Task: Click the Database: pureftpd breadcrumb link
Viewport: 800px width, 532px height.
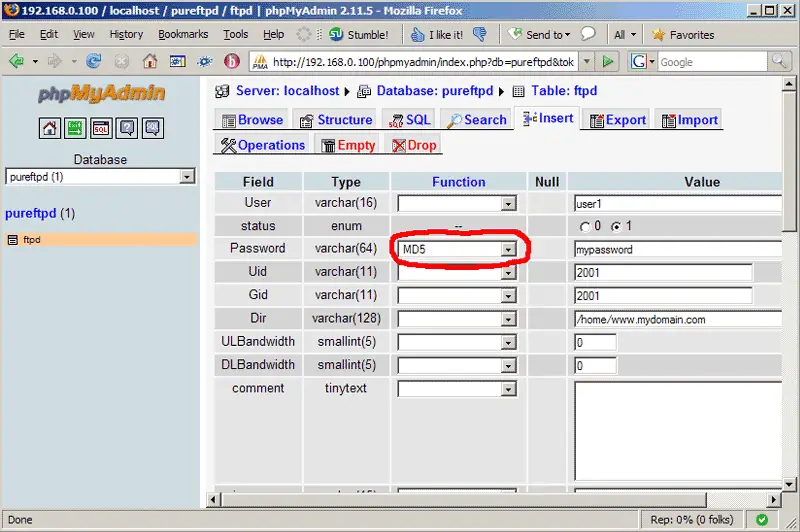Action: coord(435,91)
